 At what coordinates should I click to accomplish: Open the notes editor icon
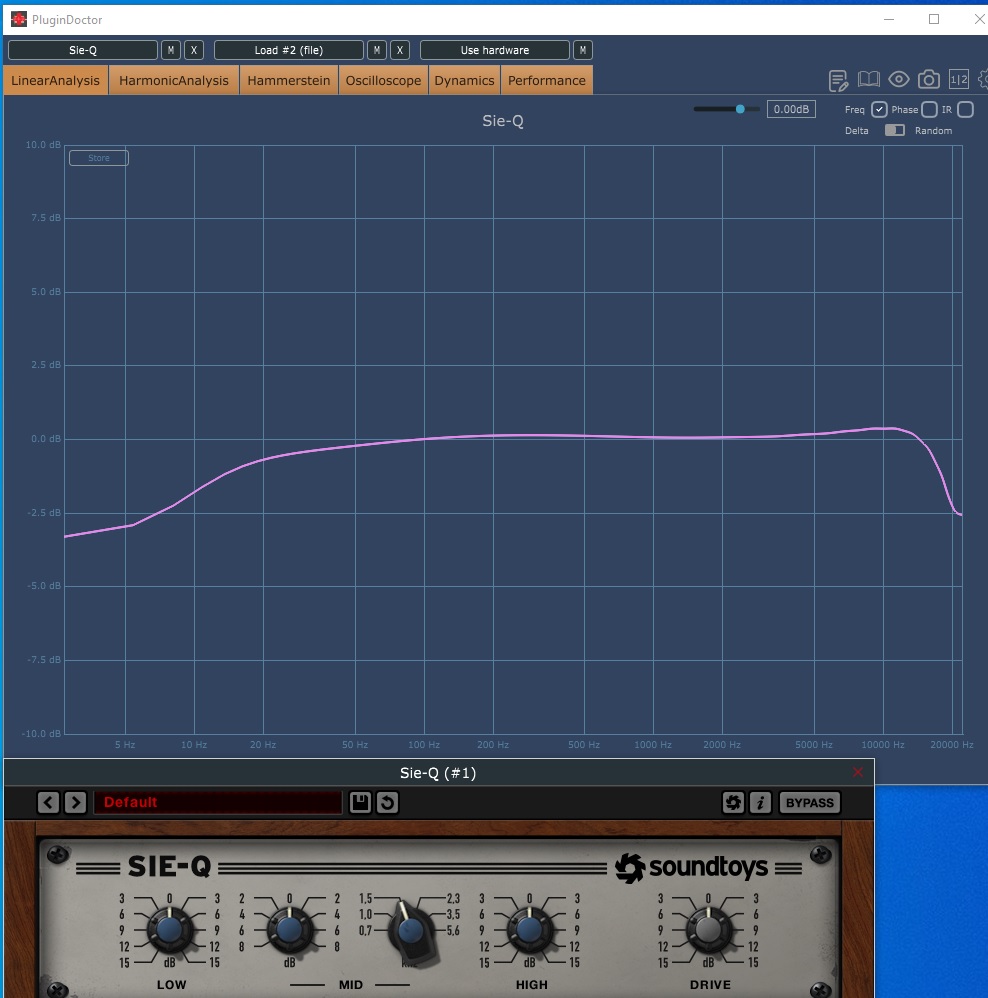pos(838,80)
